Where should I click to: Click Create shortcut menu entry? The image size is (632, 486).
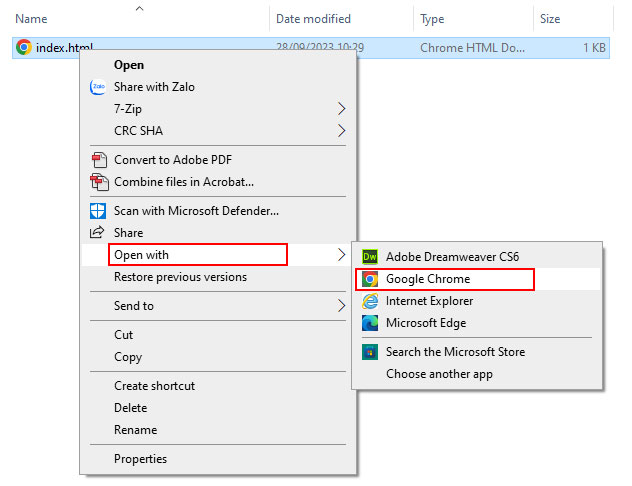(x=154, y=386)
